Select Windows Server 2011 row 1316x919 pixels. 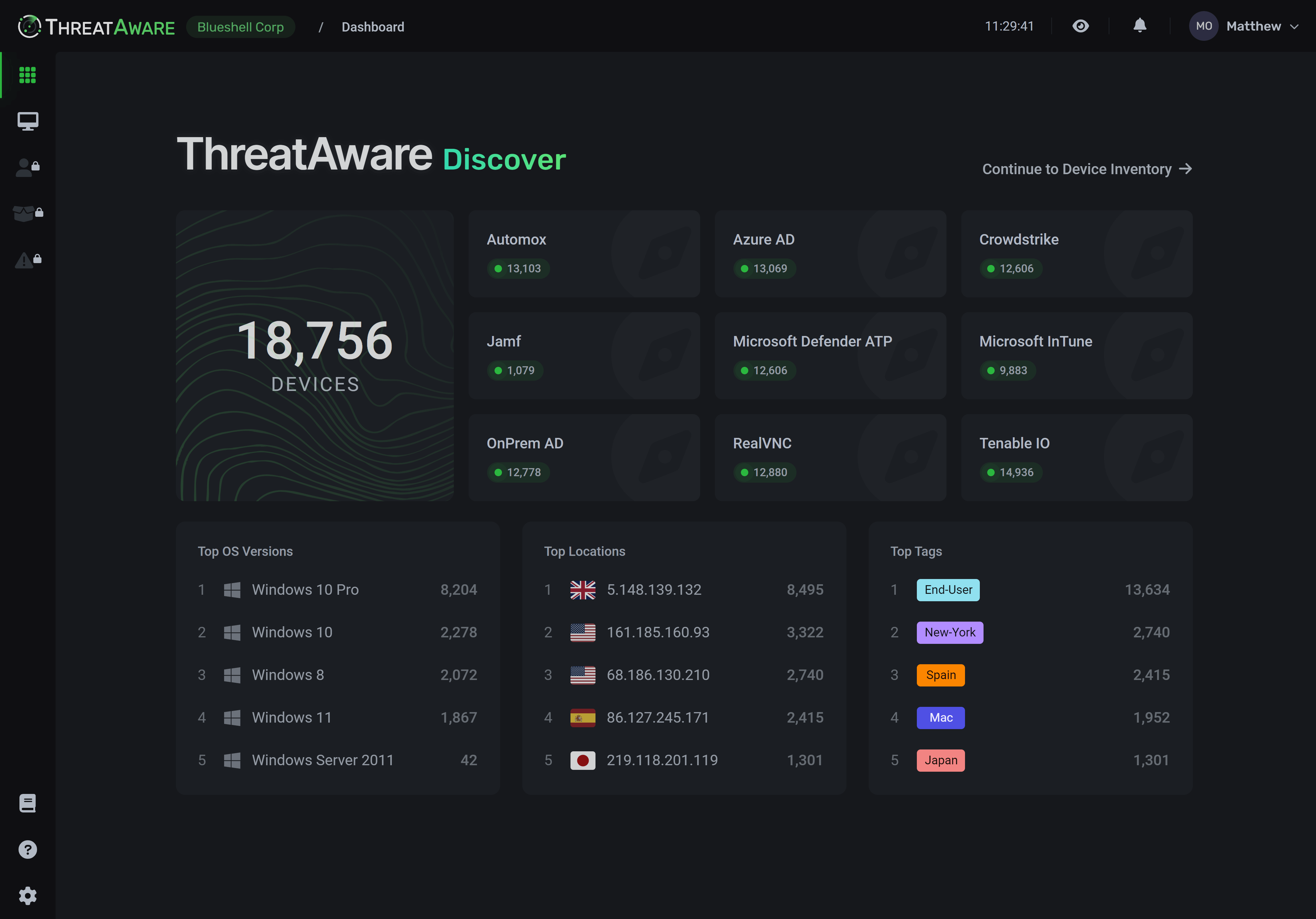(x=338, y=760)
